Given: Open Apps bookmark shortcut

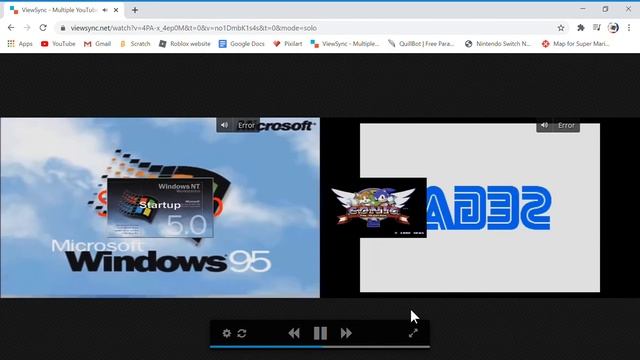Looking at the screenshot, I should click(20, 44).
